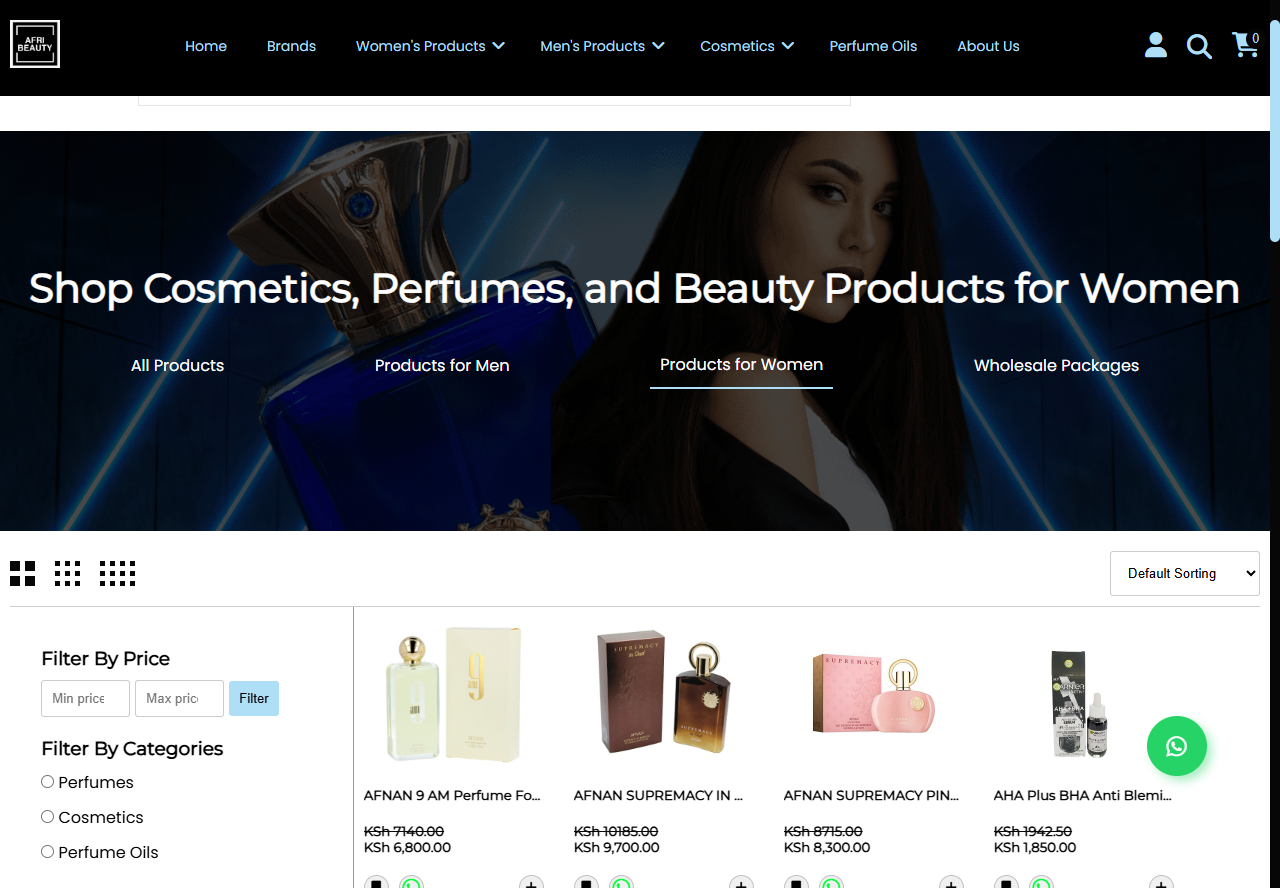Open the floating WhatsApp chat button
Screen dimensions: 1280x888
point(1177,746)
